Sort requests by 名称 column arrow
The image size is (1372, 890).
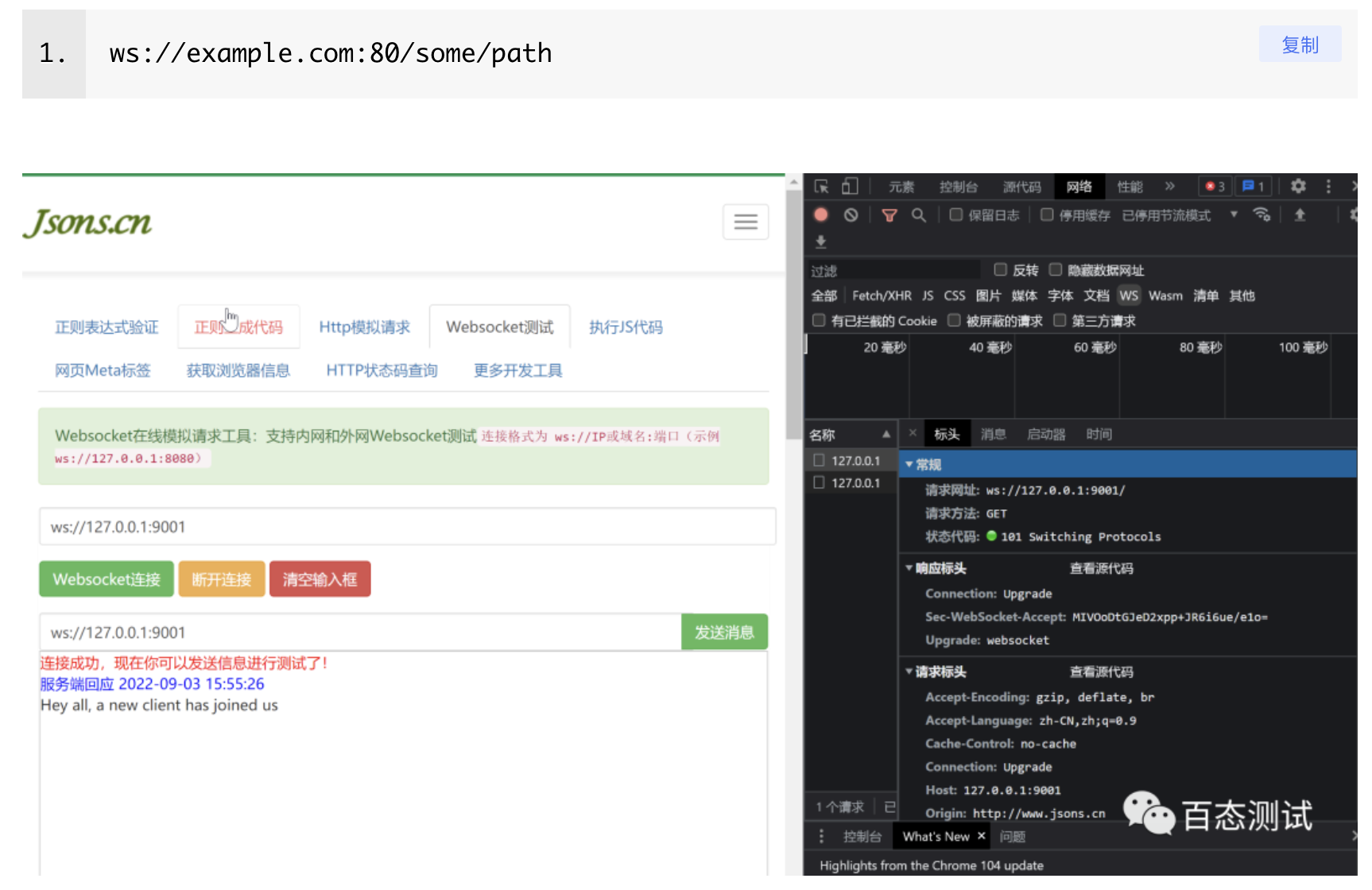[x=886, y=434]
